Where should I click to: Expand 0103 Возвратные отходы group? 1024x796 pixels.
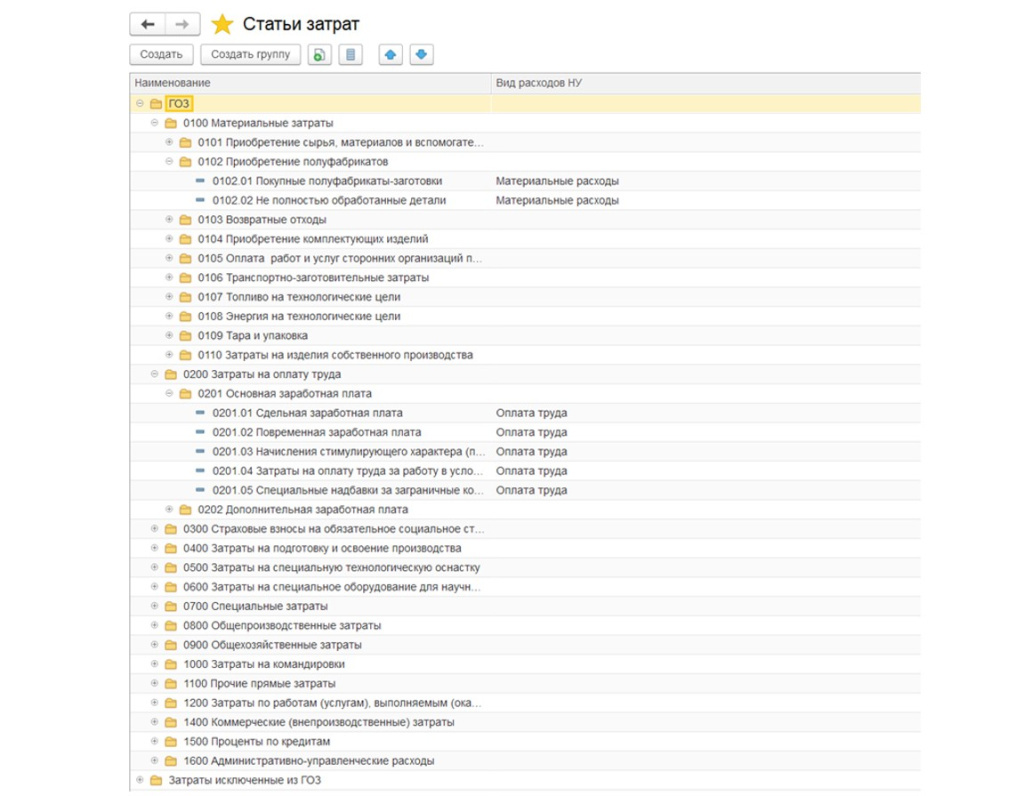point(169,219)
